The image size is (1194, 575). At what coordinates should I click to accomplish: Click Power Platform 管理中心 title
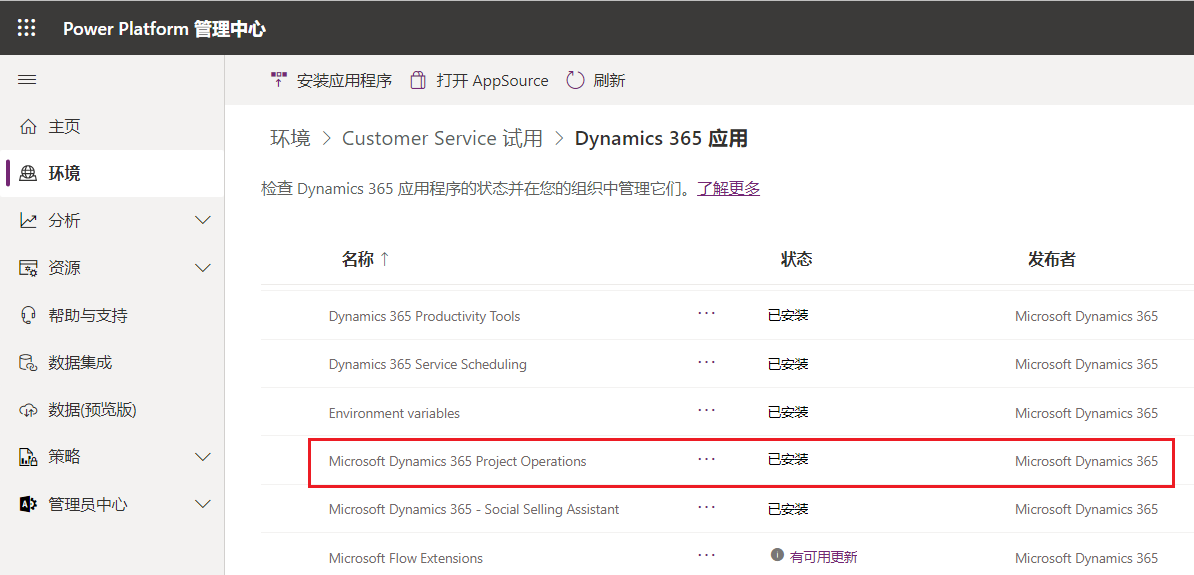click(164, 29)
